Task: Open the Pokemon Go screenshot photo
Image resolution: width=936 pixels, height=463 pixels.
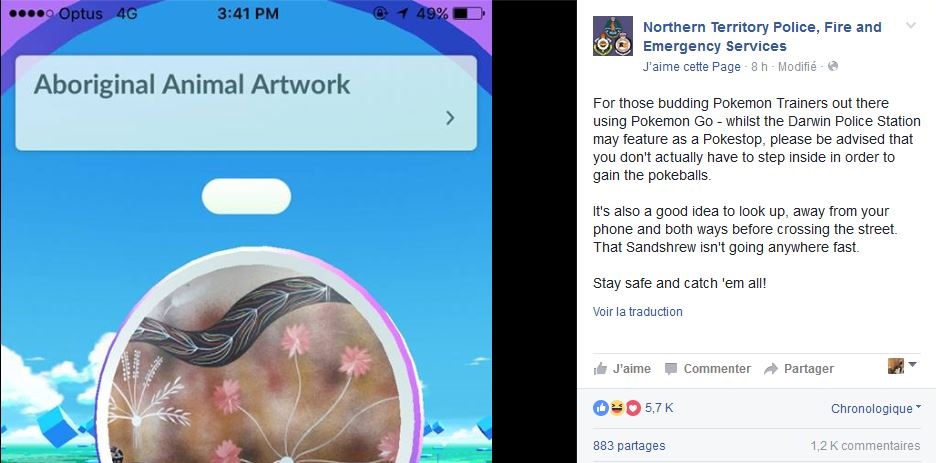Action: [246, 232]
